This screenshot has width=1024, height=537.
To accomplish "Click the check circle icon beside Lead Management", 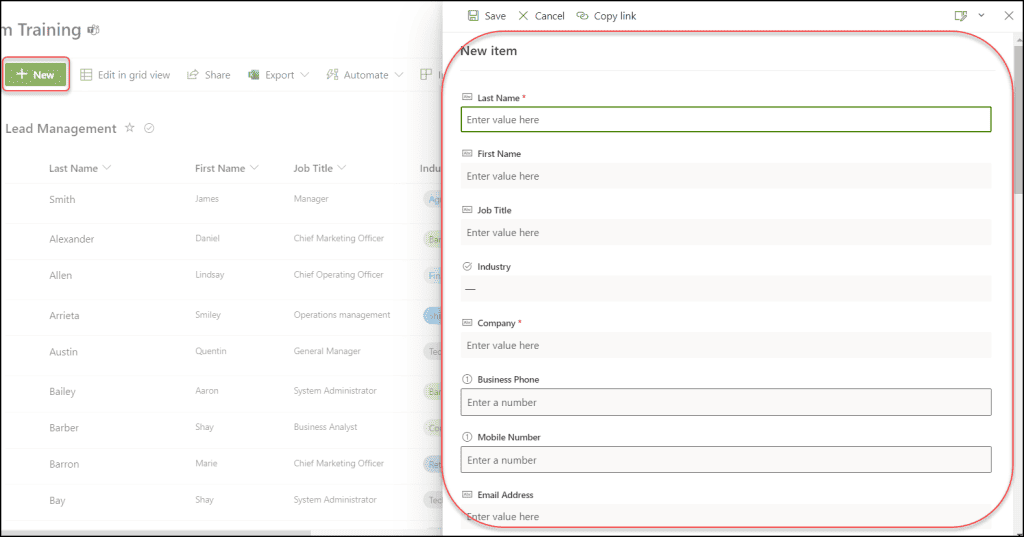I will click(149, 128).
